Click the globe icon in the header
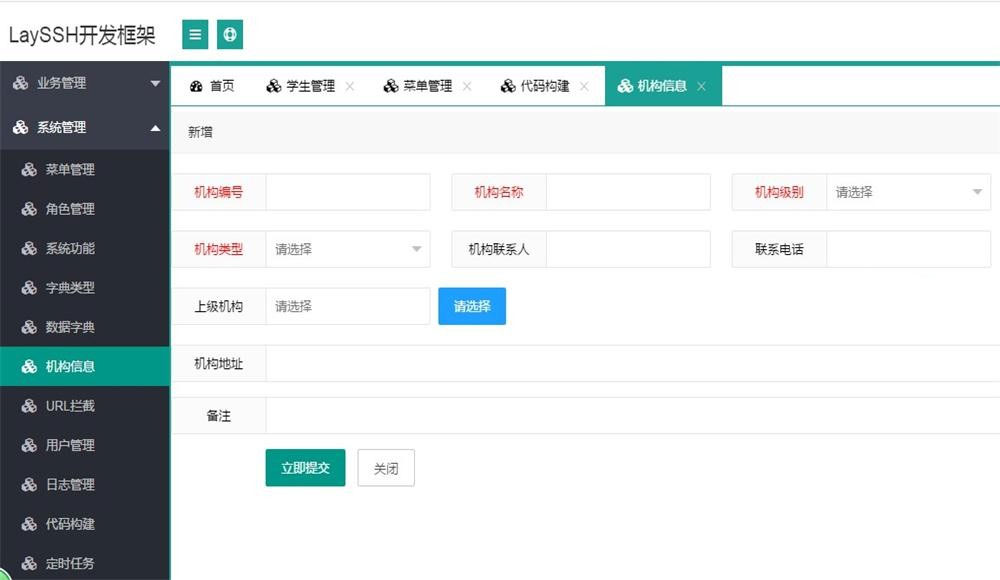This screenshot has height=580, width=1000. pyautogui.click(x=230, y=34)
